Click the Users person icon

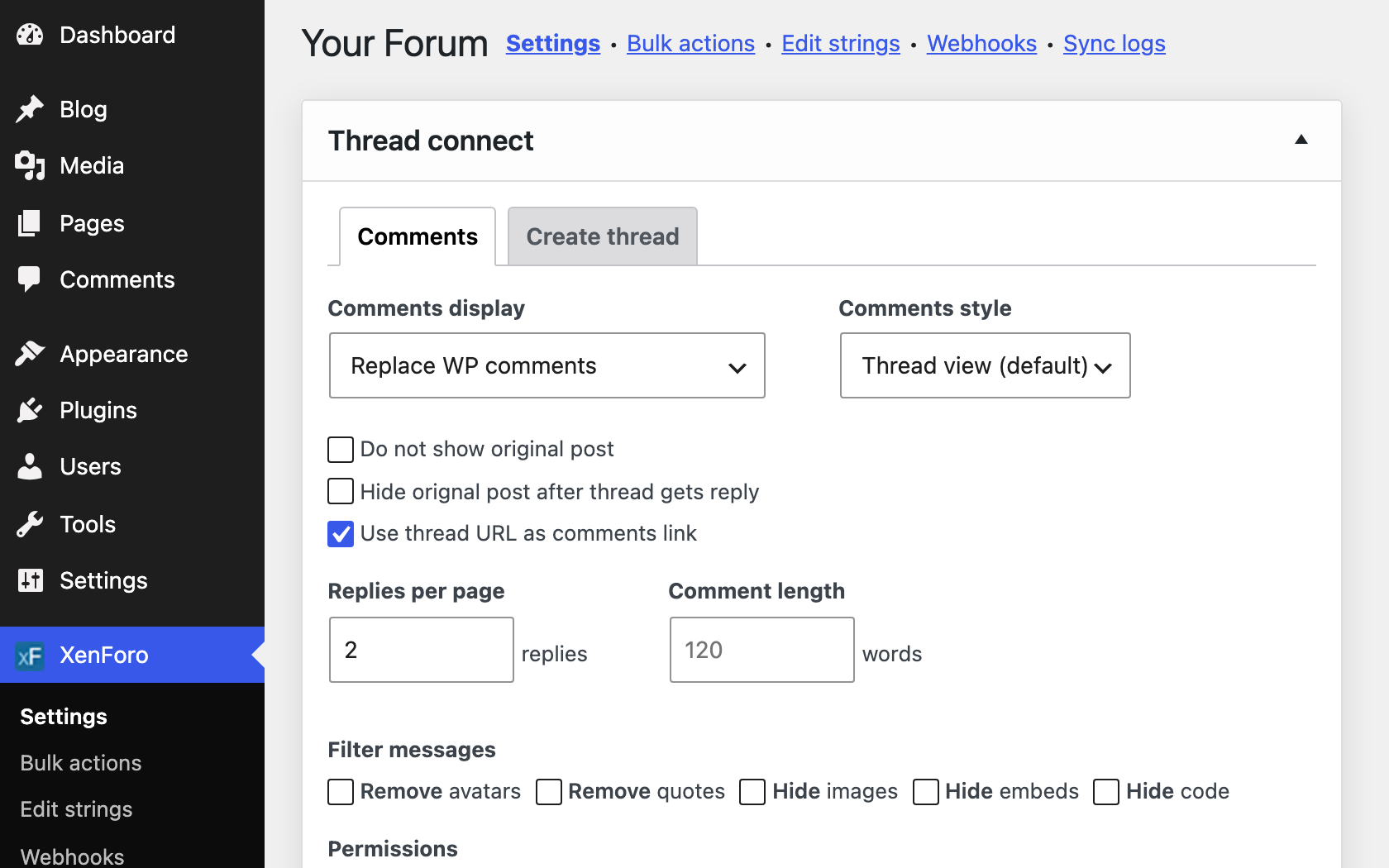(x=30, y=466)
